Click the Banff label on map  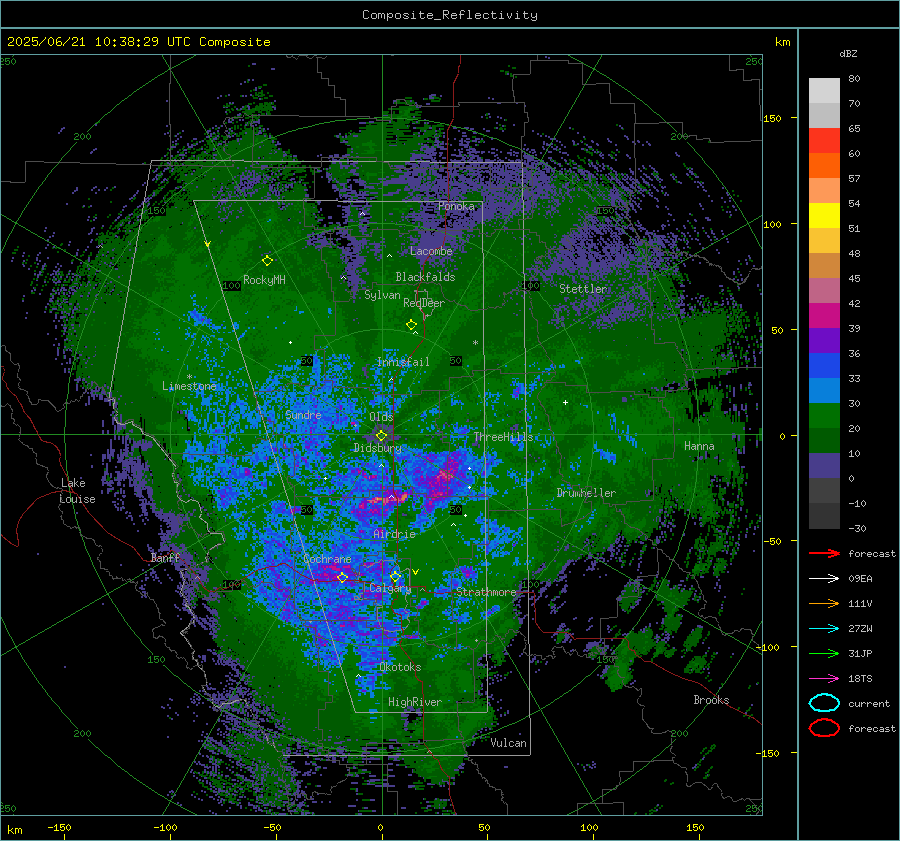coord(165,557)
